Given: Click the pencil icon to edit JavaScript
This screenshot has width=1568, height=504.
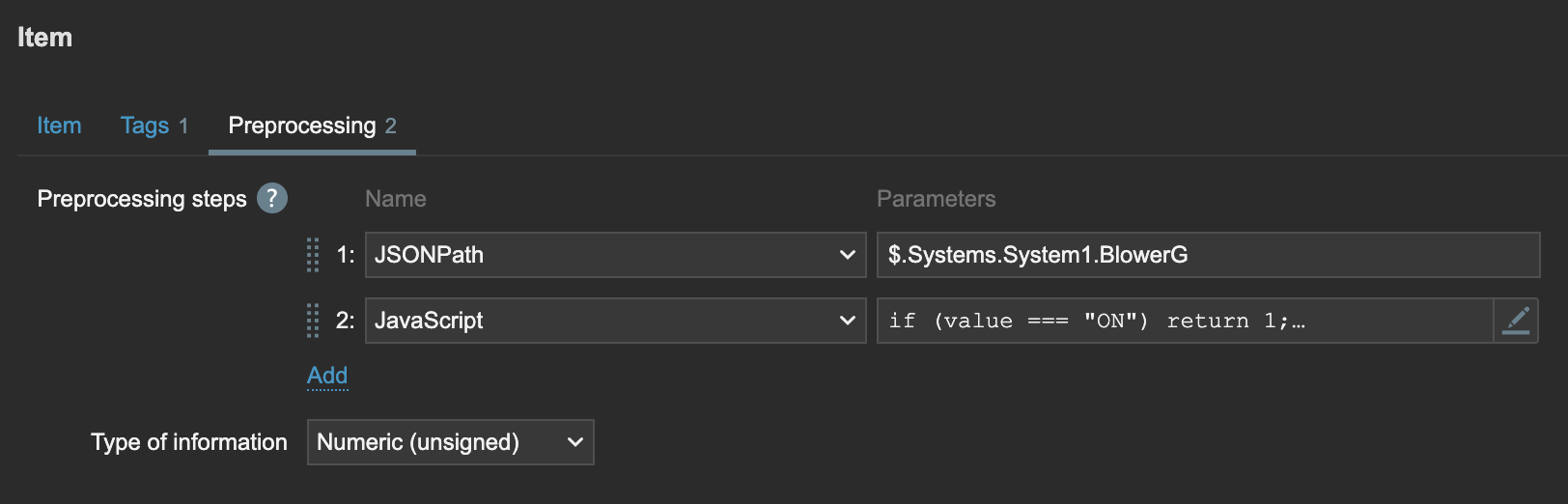Looking at the screenshot, I should (x=1516, y=321).
